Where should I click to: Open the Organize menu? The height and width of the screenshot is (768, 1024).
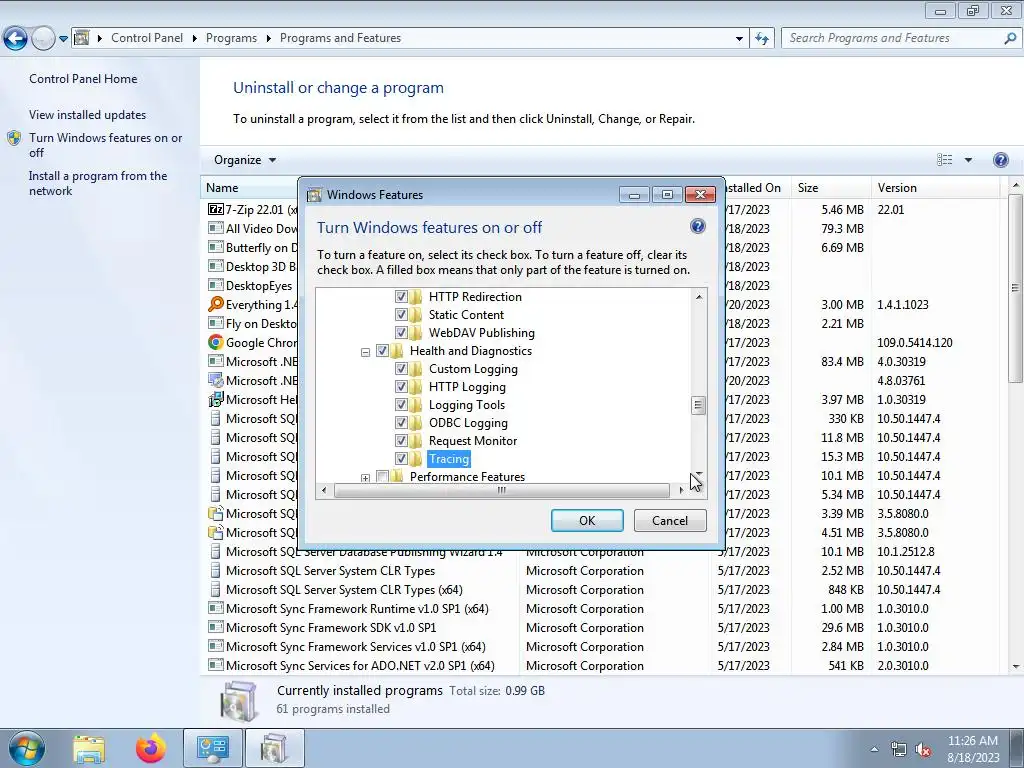245,160
